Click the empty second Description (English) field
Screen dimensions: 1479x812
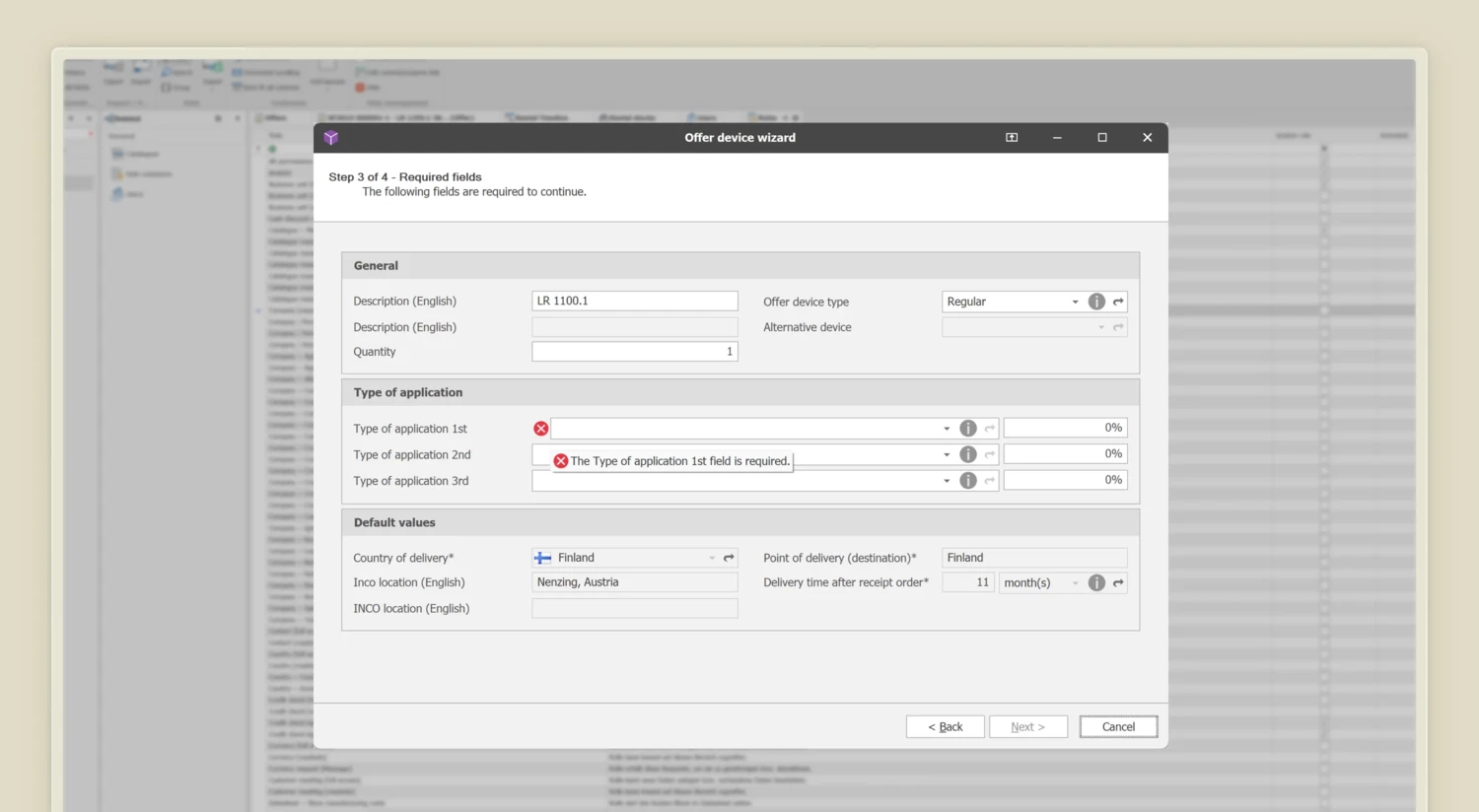635,327
